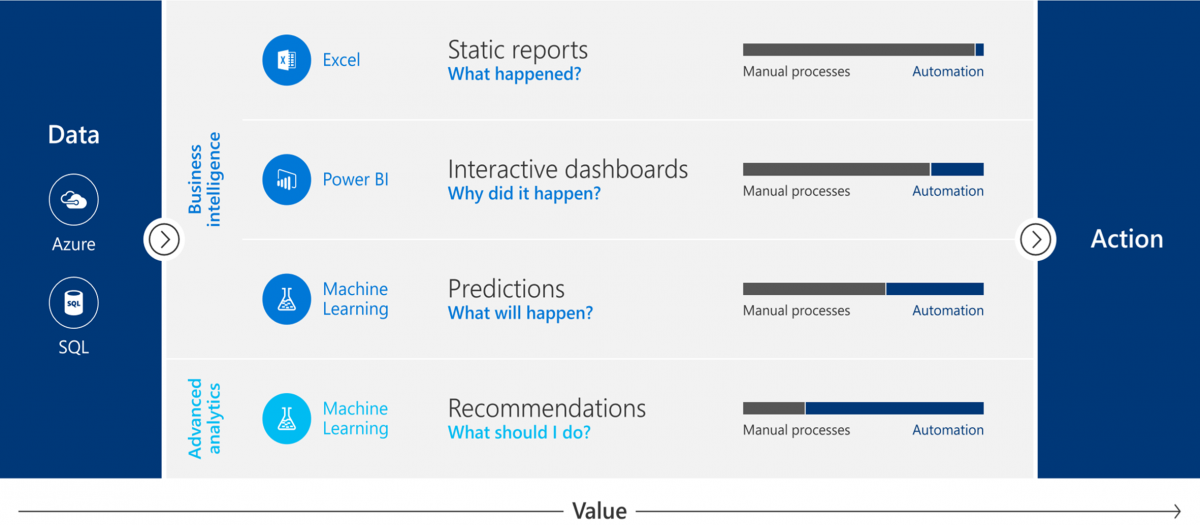Image resolution: width=1200 pixels, height=525 pixels.
Task: Click 'What should I do?' link
Action: click(519, 433)
